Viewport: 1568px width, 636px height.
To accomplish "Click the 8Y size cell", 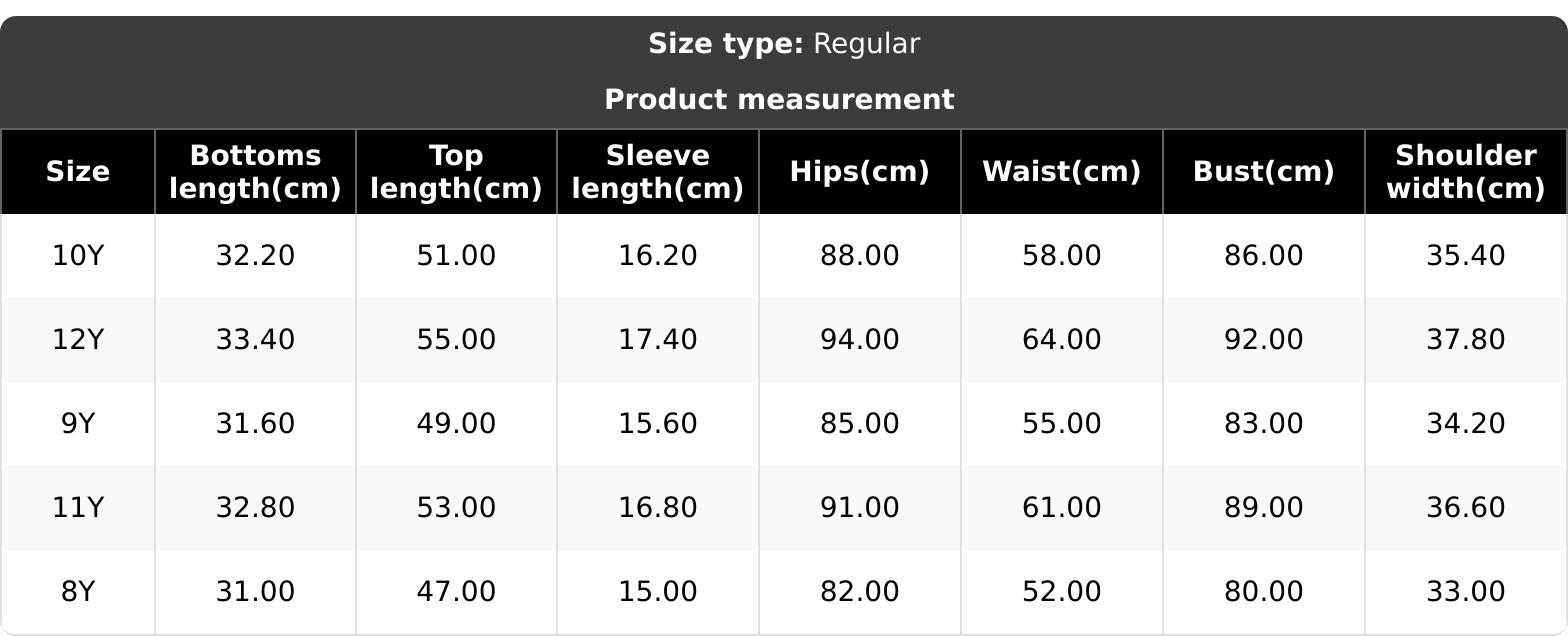I will pyautogui.click(x=77, y=592).
